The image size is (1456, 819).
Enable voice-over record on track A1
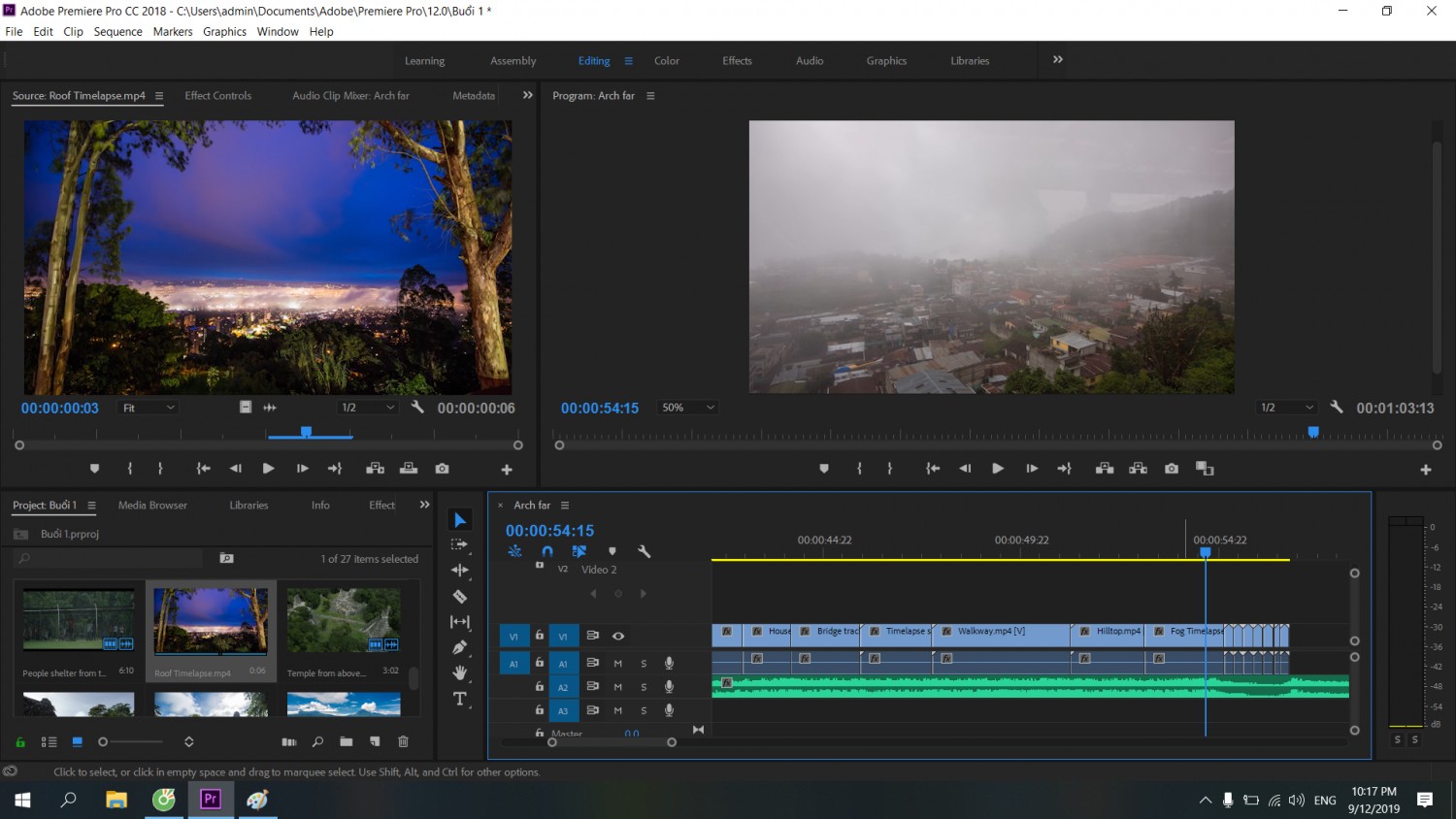tap(669, 663)
